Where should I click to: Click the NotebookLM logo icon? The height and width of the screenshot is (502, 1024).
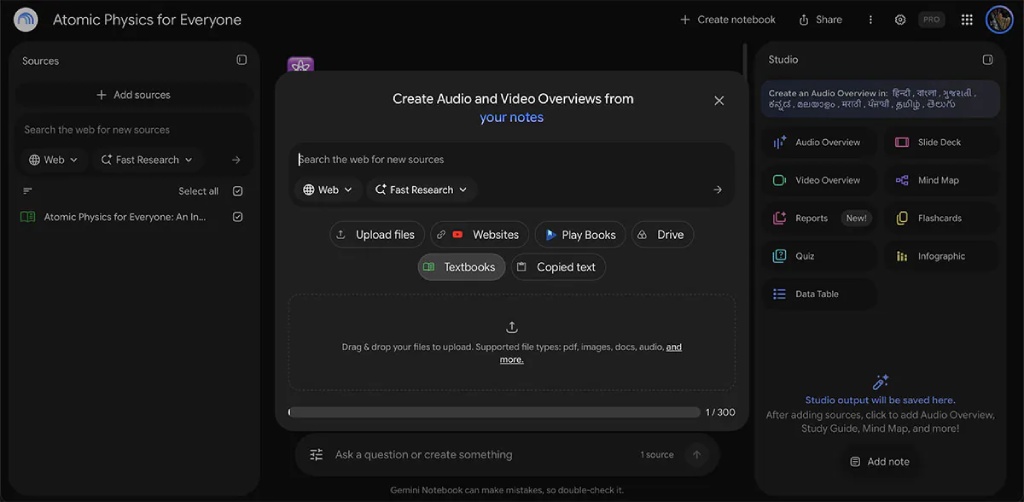pyautogui.click(x=25, y=20)
